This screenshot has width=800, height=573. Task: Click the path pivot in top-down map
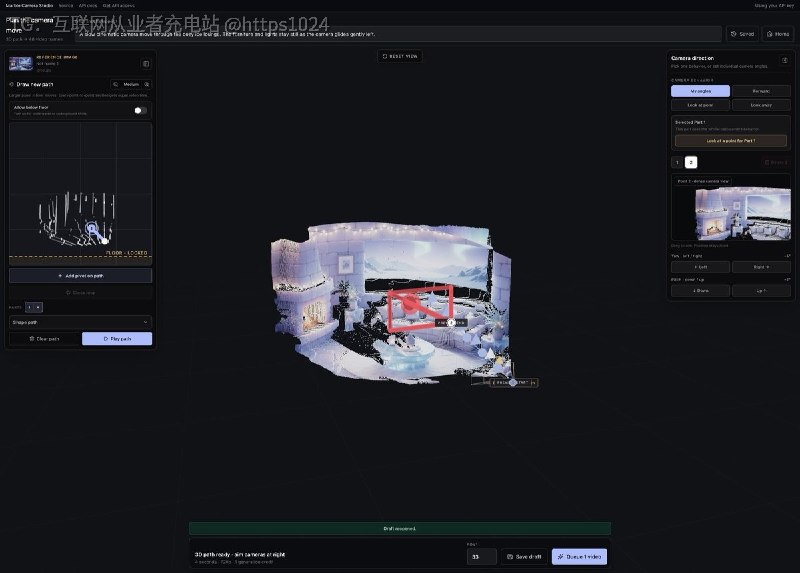pyautogui.click(x=91, y=228)
